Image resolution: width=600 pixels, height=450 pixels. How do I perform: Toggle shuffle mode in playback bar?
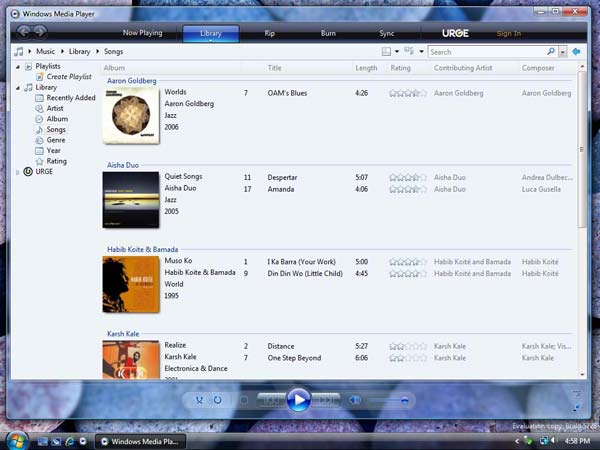coord(200,401)
